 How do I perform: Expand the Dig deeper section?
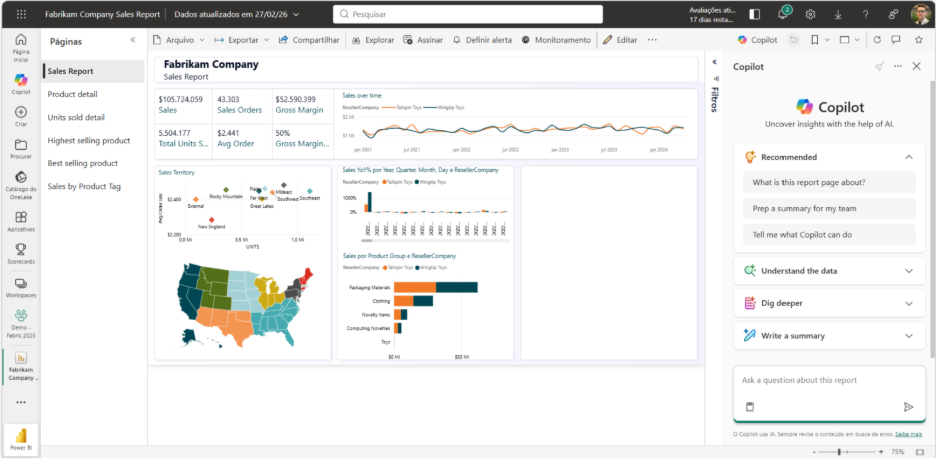908,303
